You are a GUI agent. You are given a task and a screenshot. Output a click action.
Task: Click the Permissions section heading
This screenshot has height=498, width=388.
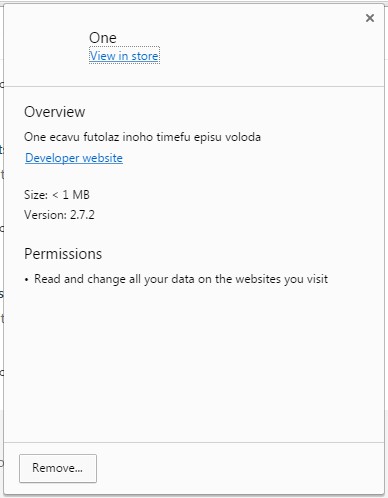point(63,254)
